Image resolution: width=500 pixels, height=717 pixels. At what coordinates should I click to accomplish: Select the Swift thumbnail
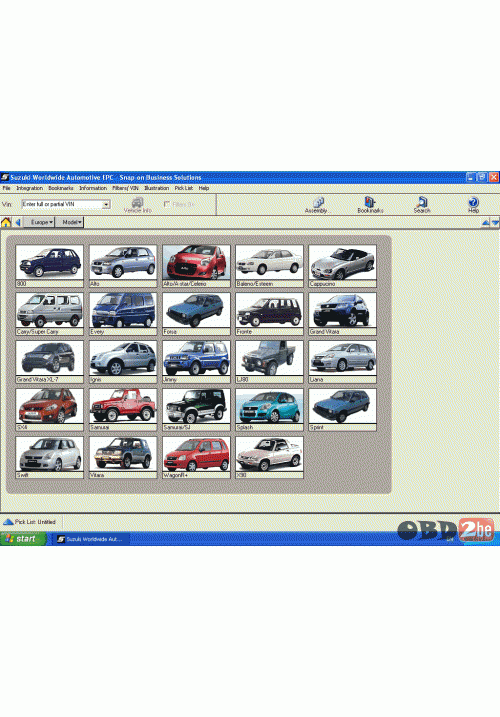click(x=49, y=457)
